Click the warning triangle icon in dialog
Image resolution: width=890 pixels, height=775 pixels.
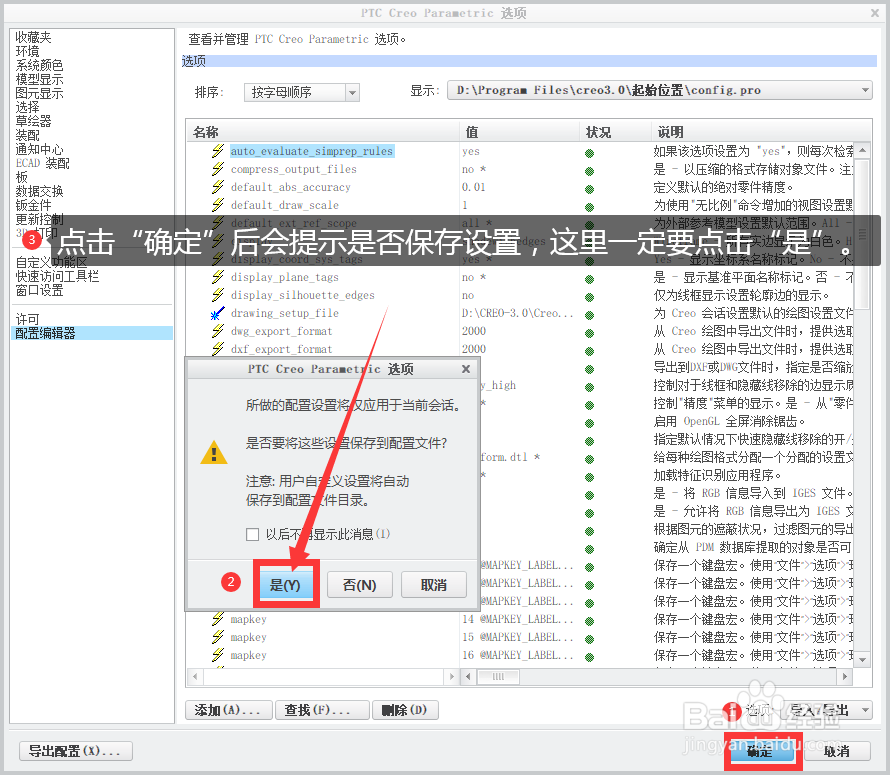click(214, 453)
